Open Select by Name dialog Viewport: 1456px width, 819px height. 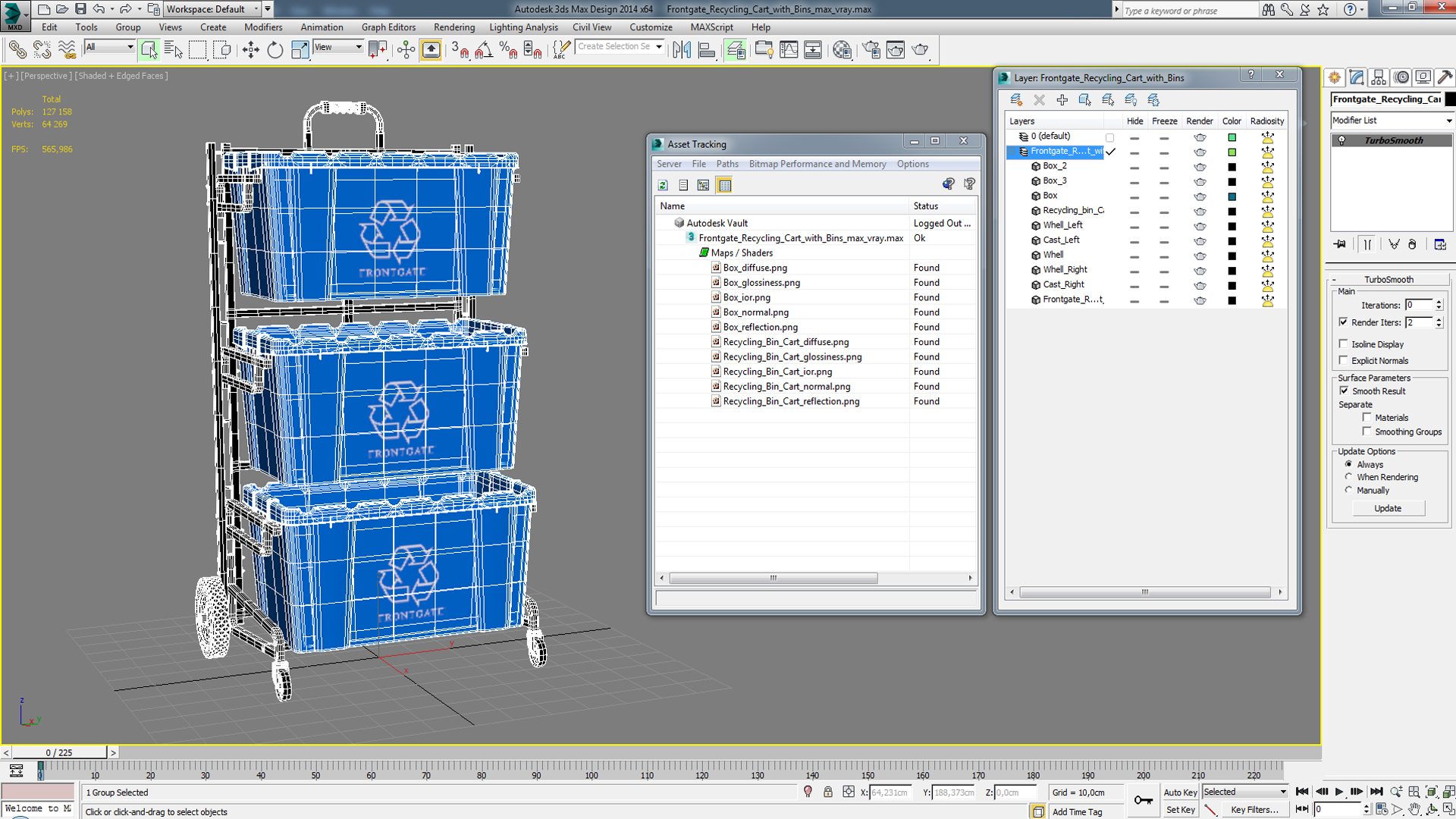pos(173,50)
